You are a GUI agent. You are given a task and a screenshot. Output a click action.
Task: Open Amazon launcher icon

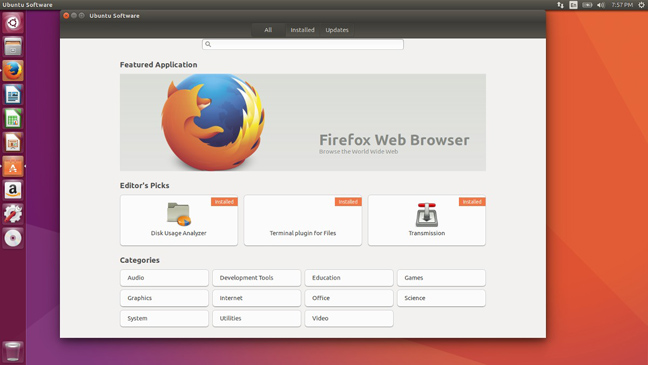click(x=13, y=190)
